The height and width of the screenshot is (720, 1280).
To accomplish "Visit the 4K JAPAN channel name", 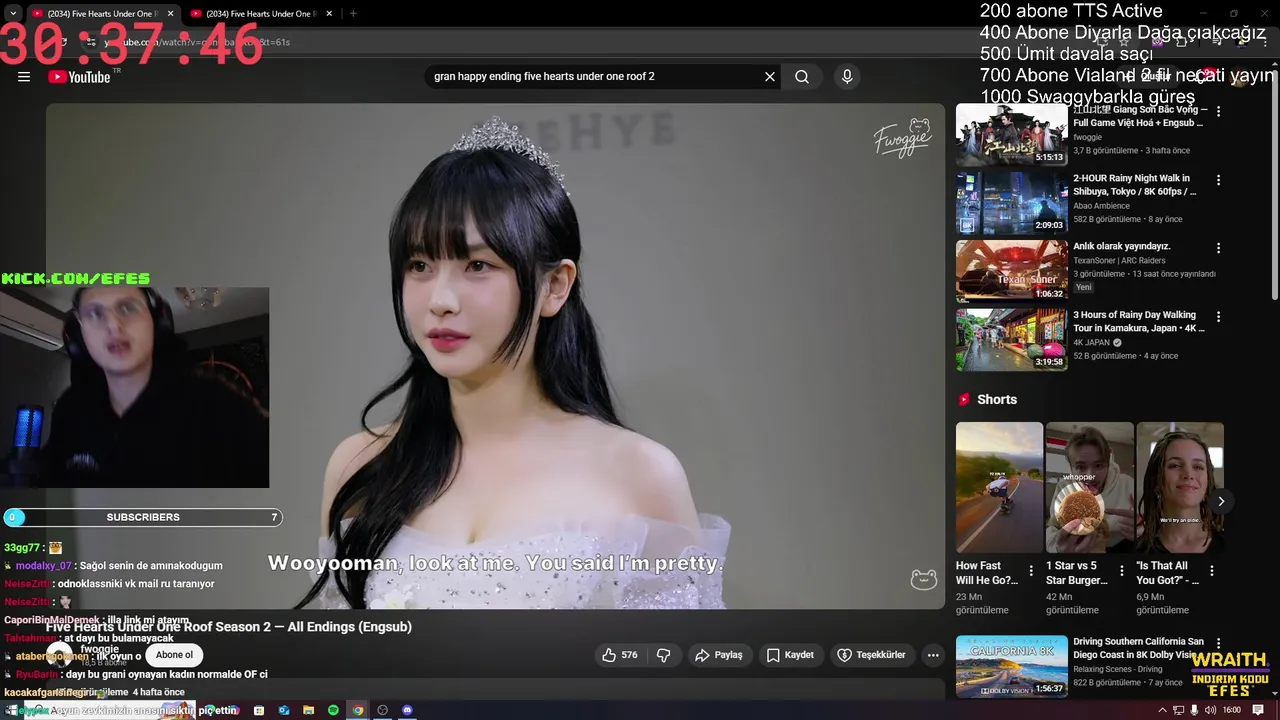I will (1091, 343).
